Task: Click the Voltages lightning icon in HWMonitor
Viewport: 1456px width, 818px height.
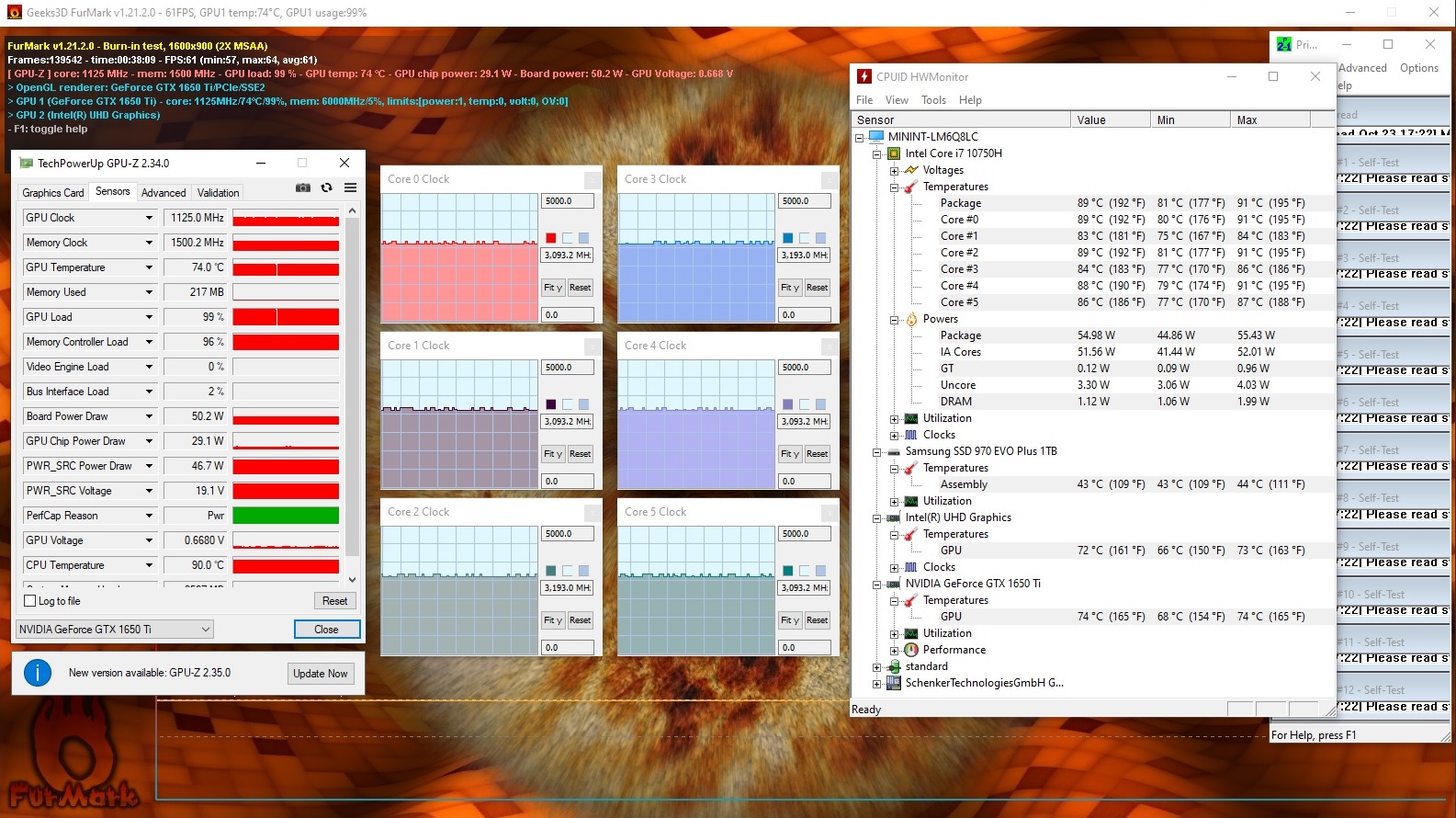Action: tap(911, 170)
